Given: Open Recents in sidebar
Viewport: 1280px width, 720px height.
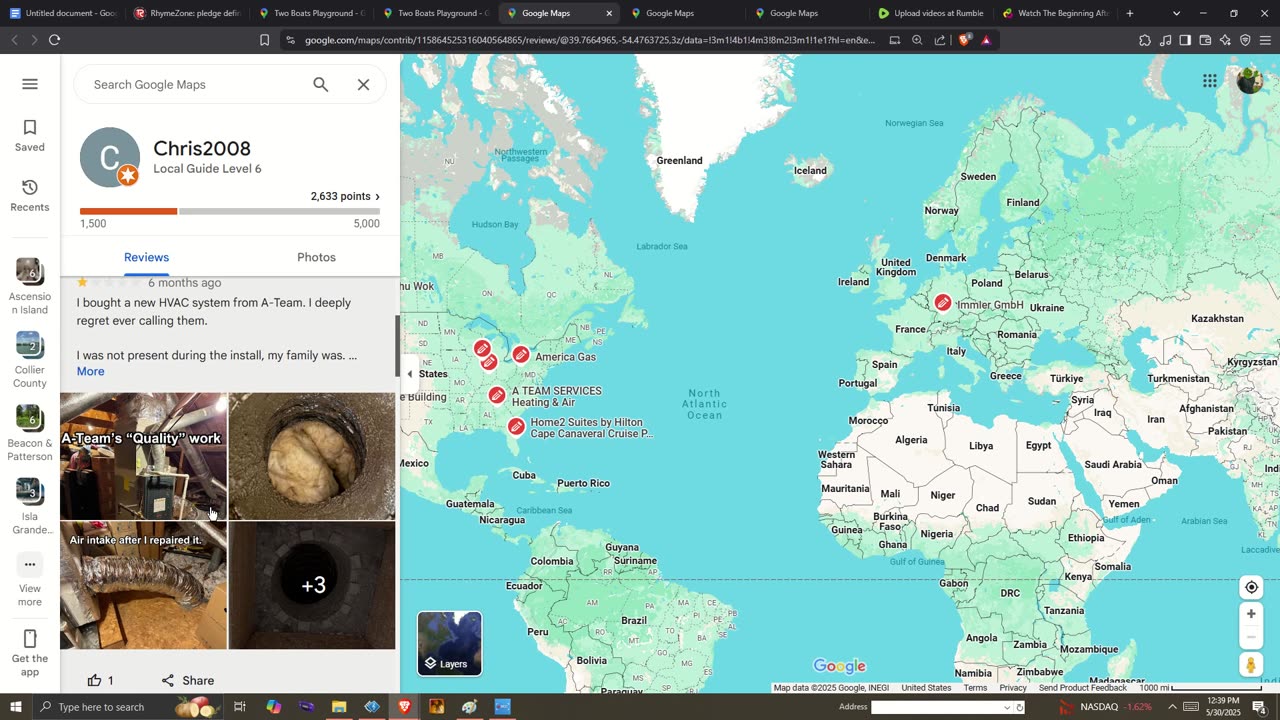Looking at the screenshot, I should tap(30, 196).
